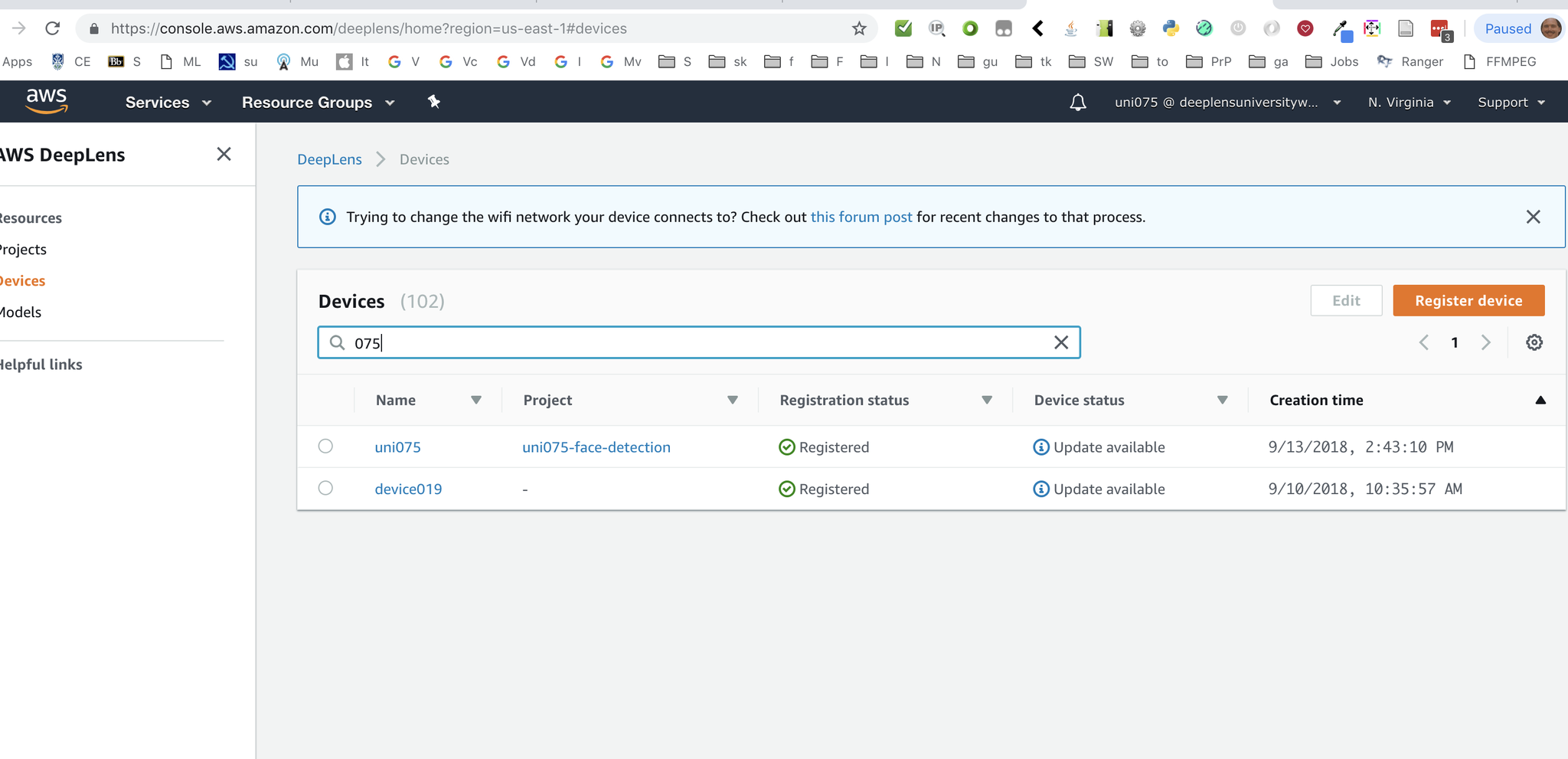
Task: Pin a service shortcut with the pushpin icon
Action: [x=434, y=102]
